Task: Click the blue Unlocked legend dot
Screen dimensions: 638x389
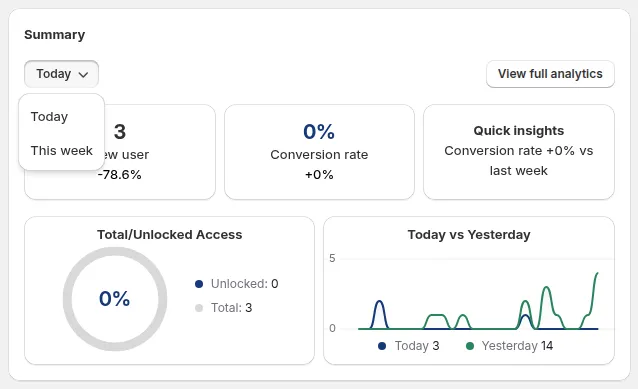Action: point(199,284)
